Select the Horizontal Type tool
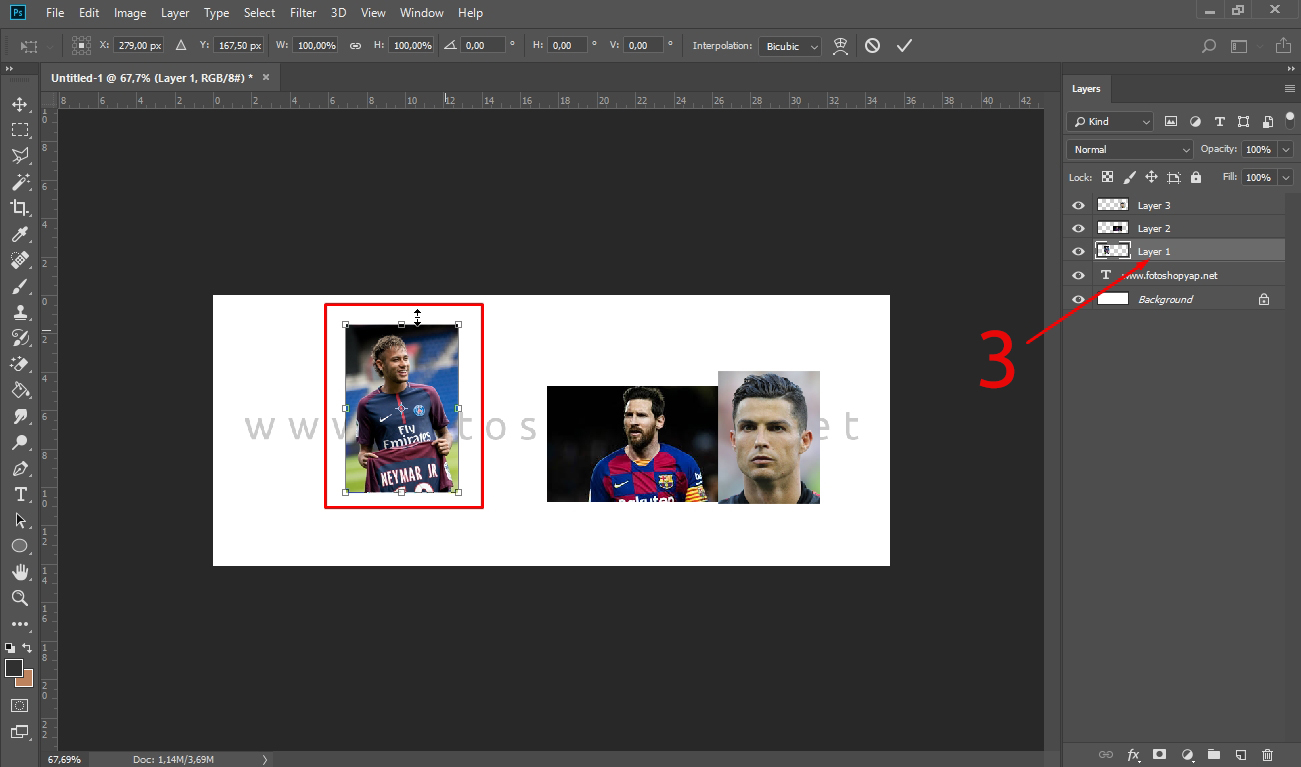 click(19, 495)
